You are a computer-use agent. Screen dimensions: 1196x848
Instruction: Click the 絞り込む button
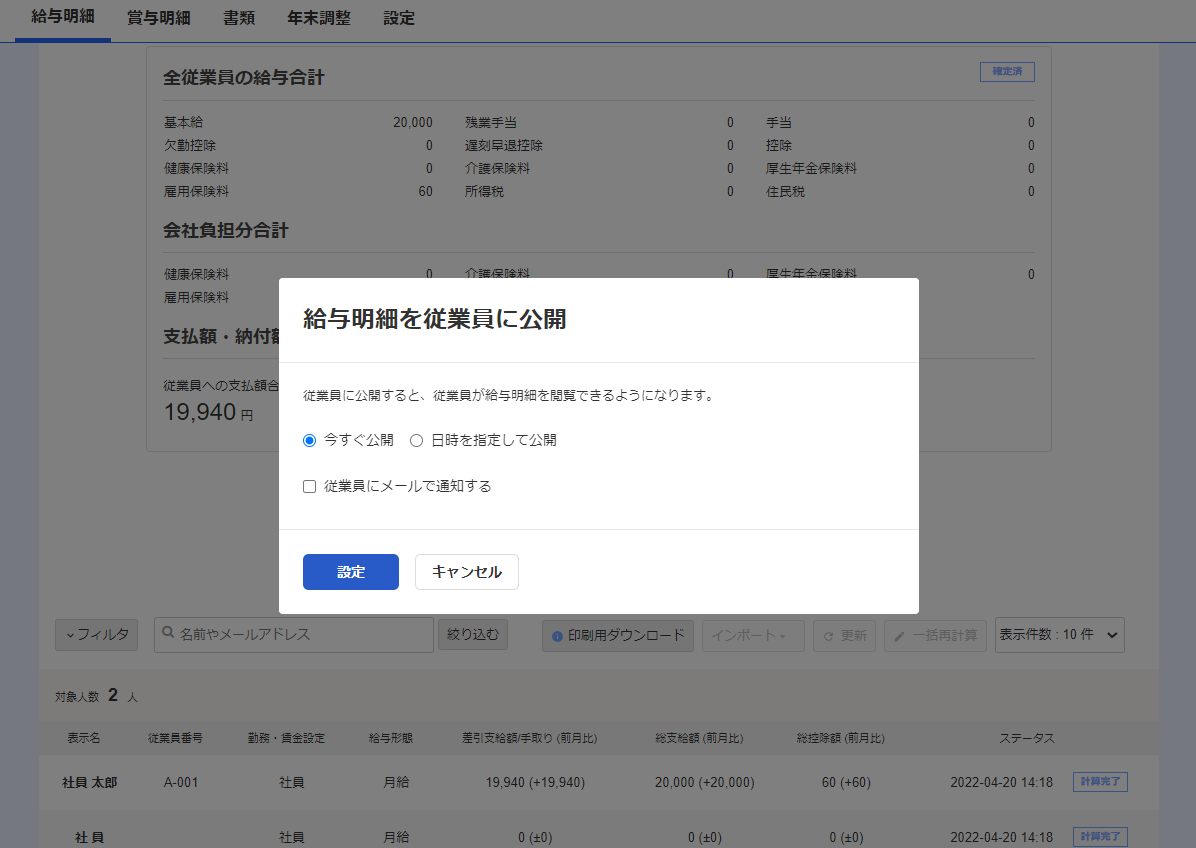click(x=473, y=634)
